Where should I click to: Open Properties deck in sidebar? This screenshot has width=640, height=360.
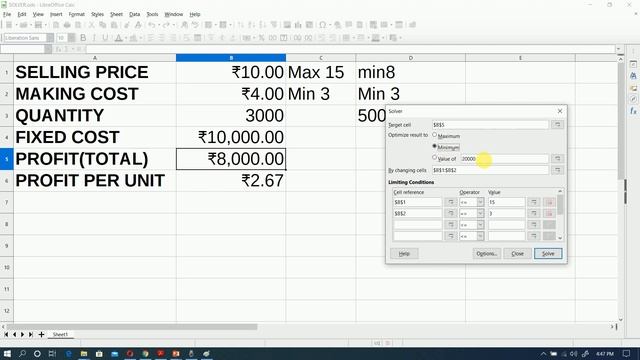(633, 64)
